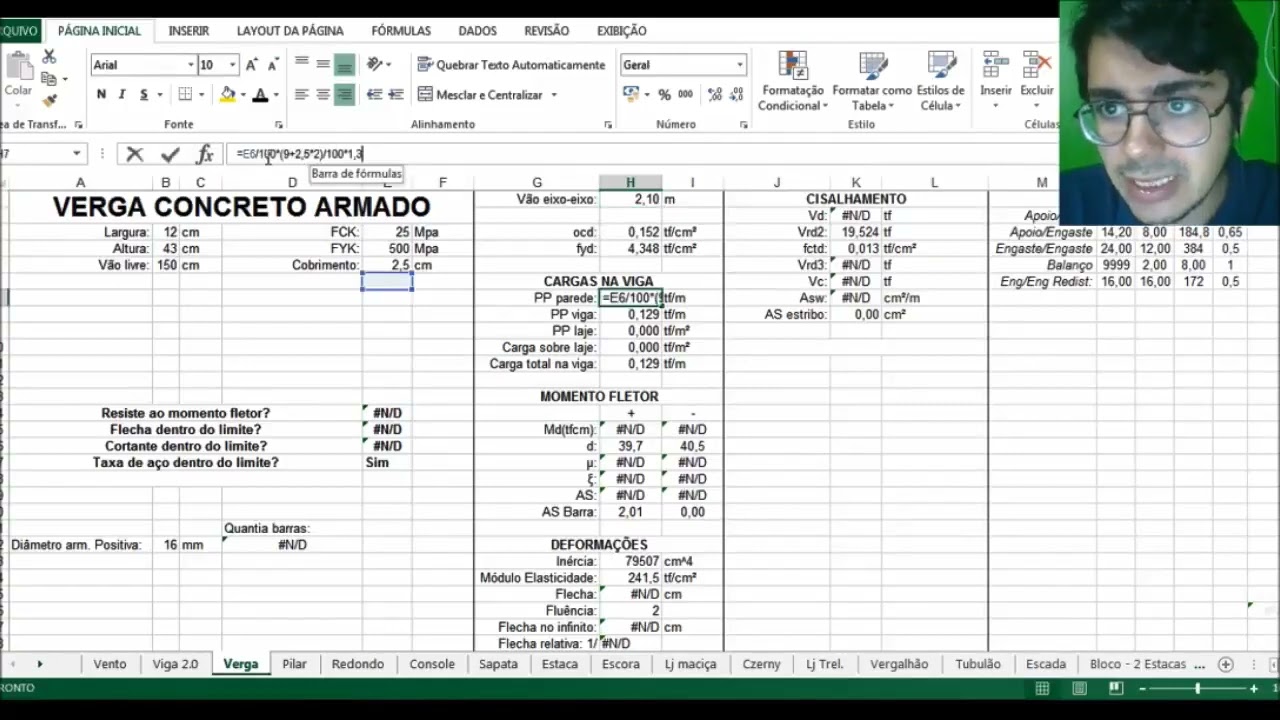
Task: Apply percent style format
Action: [664, 95]
